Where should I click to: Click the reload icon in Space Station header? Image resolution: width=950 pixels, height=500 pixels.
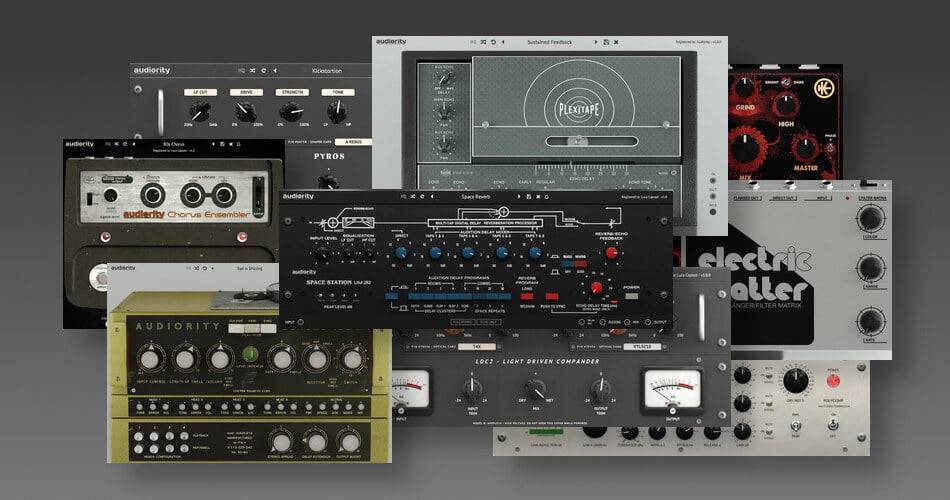(422, 197)
